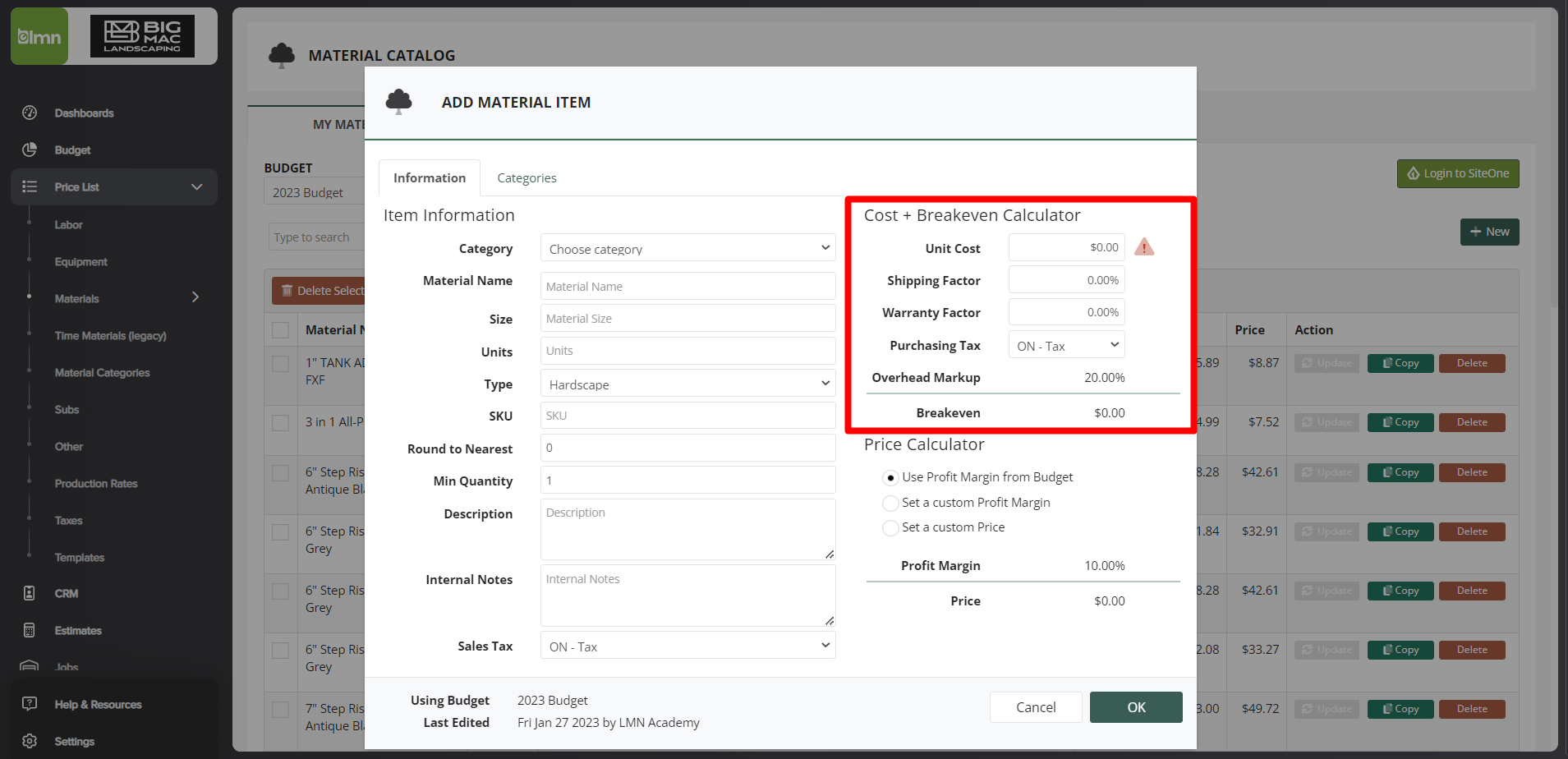The width and height of the screenshot is (1568, 759).
Task: Open Material Categories in the sidebar
Action: tap(102, 372)
